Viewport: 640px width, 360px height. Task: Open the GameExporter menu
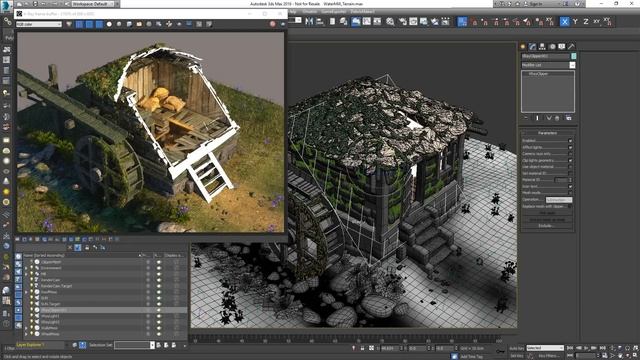(x=333, y=12)
